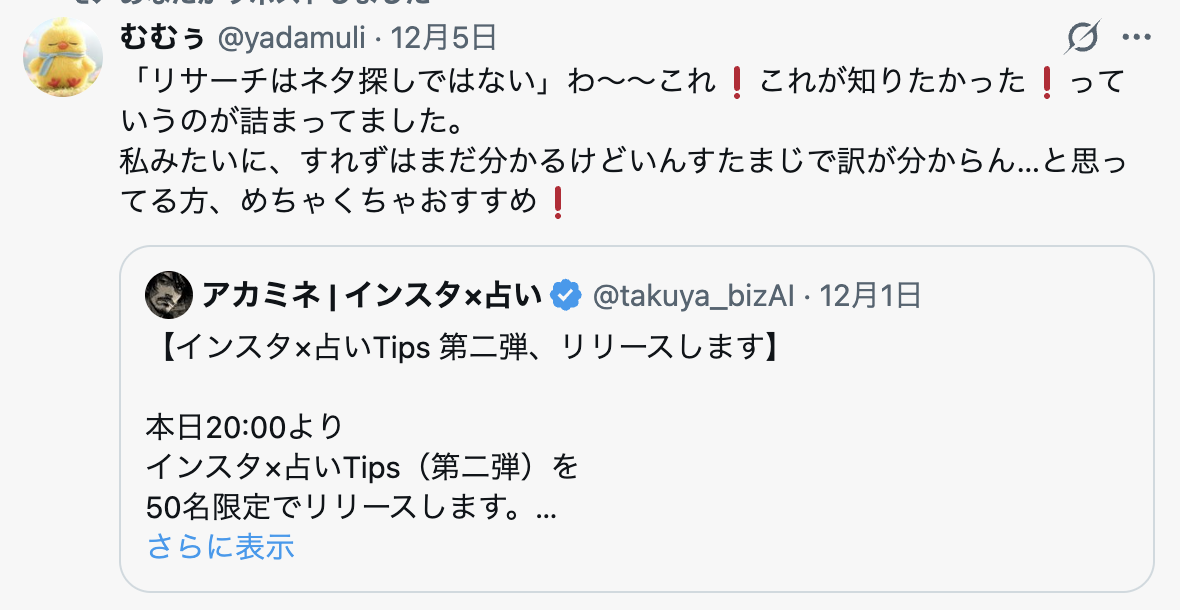
Task: Open the @takuya_bizAI handle
Action: tap(692, 296)
